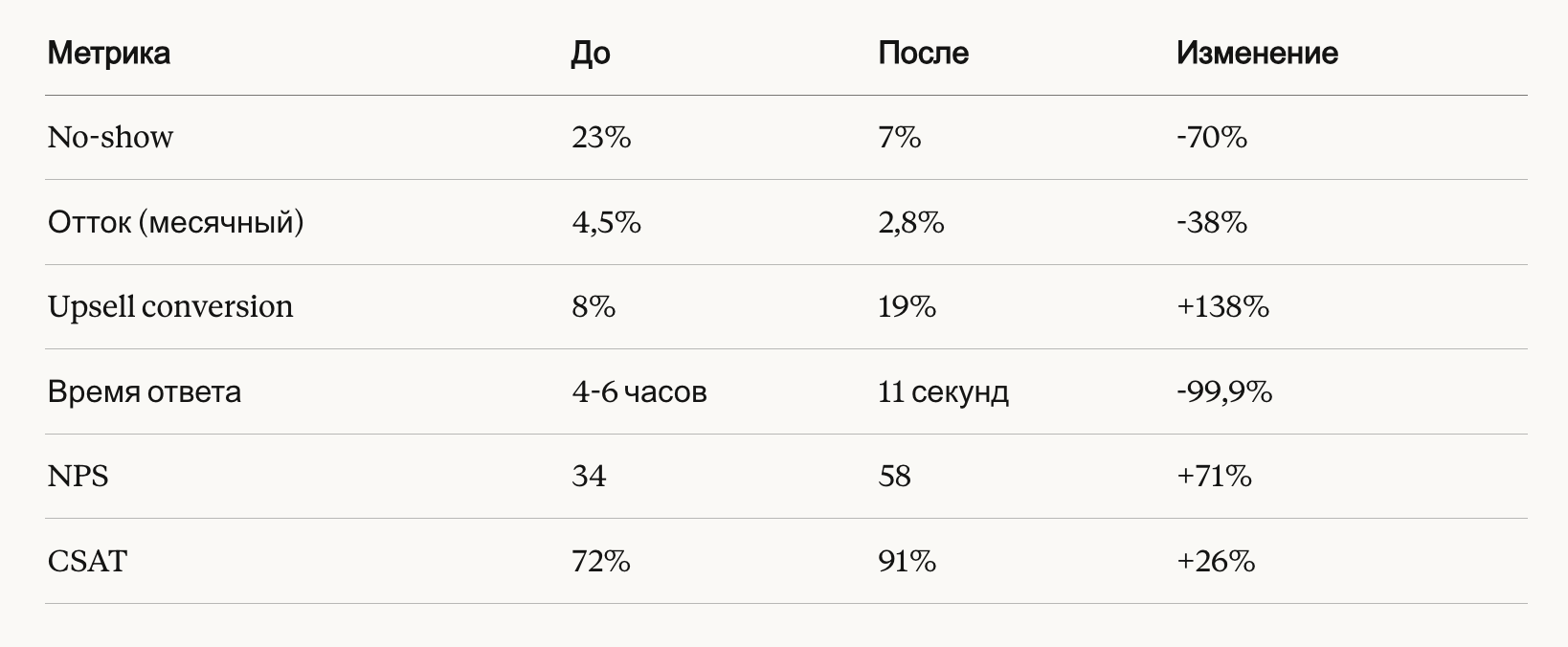Click the 4,5% churn before value
This screenshot has height=647, width=1568.
(606, 223)
